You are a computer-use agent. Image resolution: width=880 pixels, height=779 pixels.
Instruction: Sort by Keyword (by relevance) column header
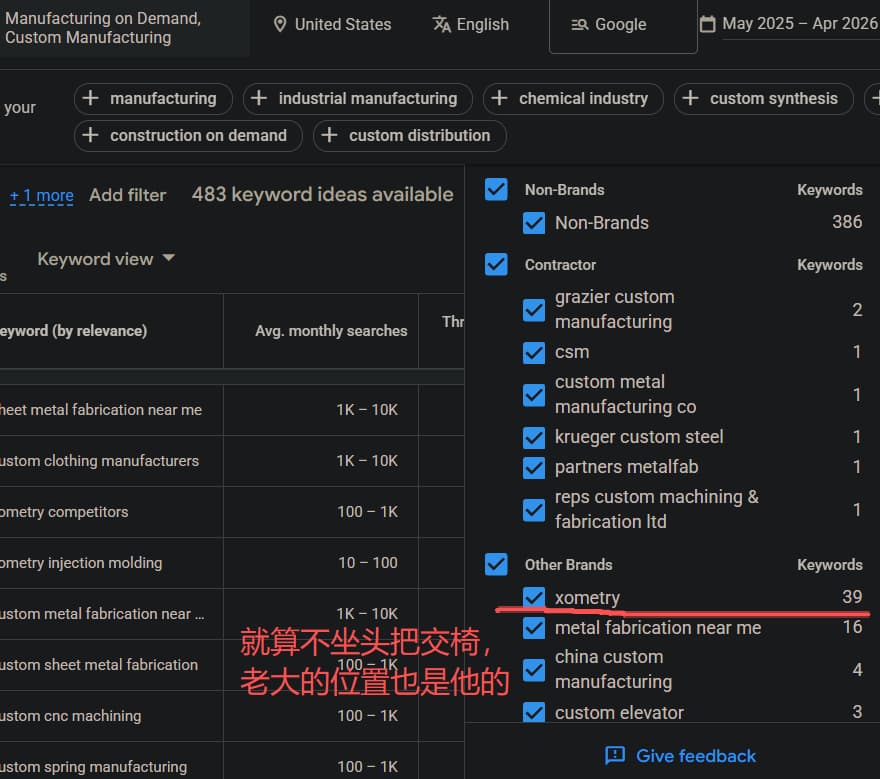point(74,331)
